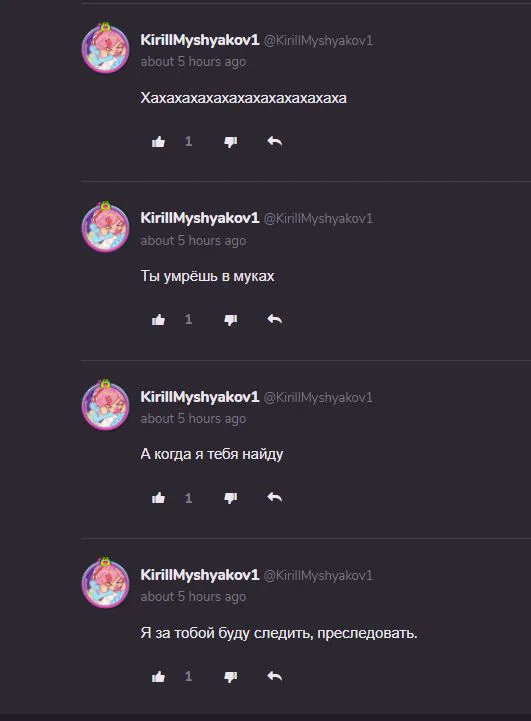Dislike the "Я за тобой буду следить" comment
This screenshot has width=531, height=721.
230,677
